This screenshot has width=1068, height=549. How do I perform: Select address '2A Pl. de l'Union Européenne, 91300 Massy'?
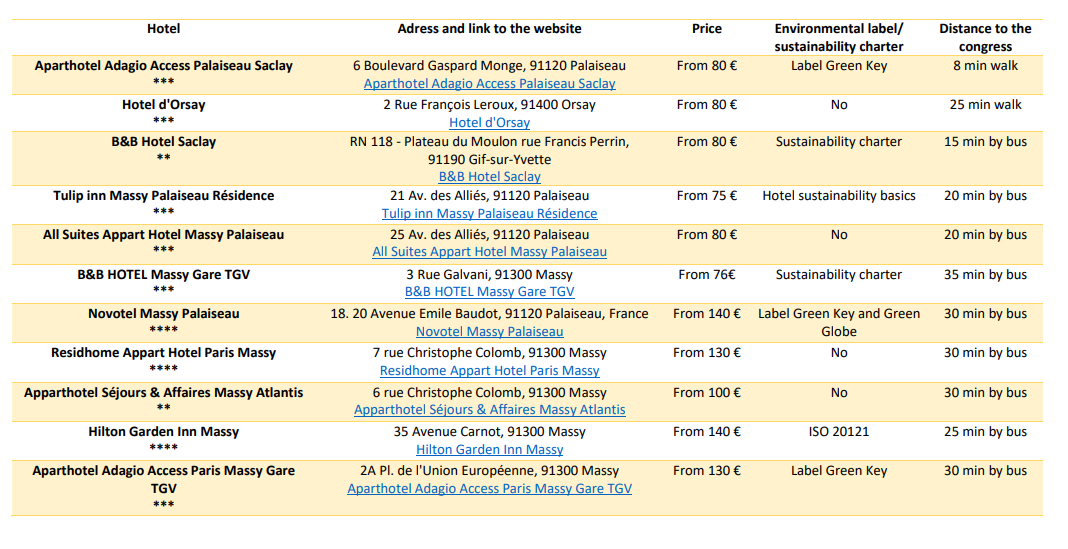coord(489,471)
